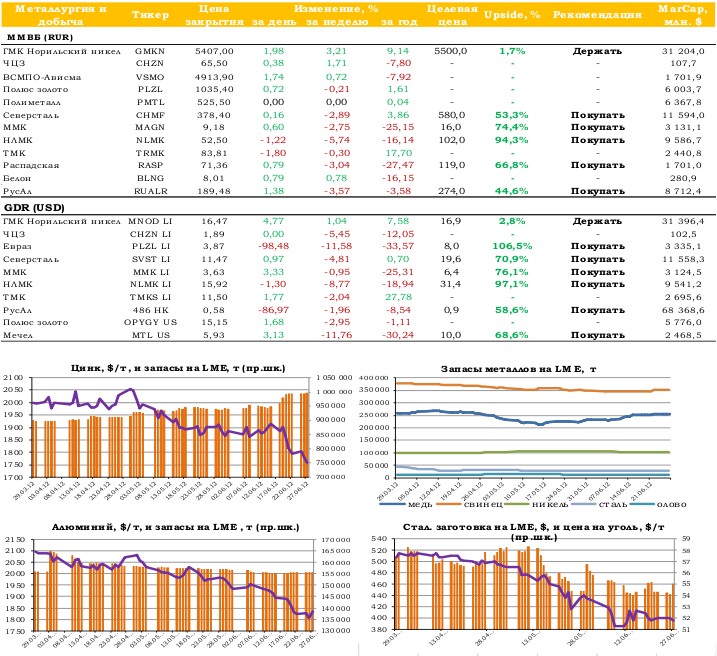Image resolution: width=717 pixels, height=656 pixels.
Task: Click the GMKN ticker cell
Action: 150,51
